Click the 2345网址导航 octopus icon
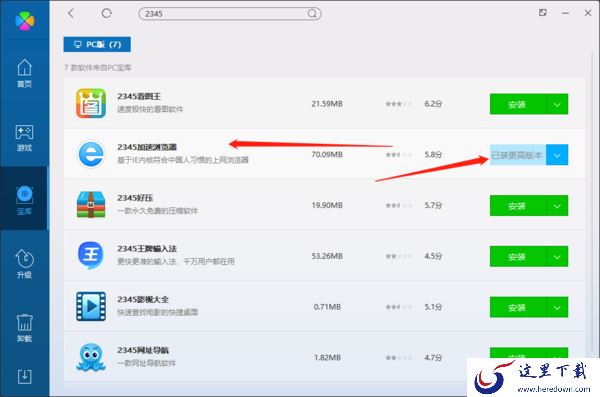The width and height of the screenshot is (600, 397). tap(91, 357)
